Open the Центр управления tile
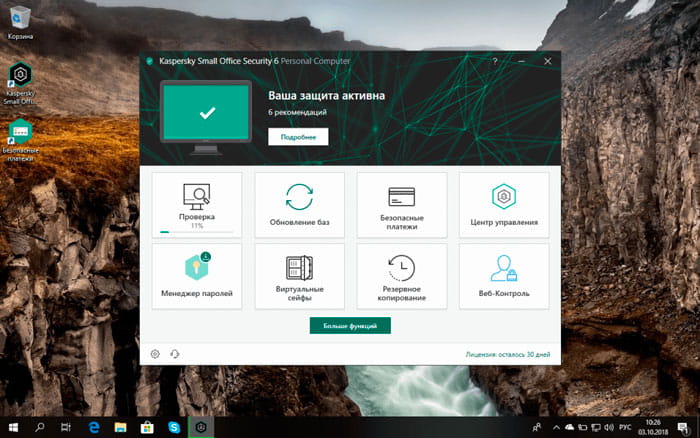The width and height of the screenshot is (700, 438). (x=504, y=205)
